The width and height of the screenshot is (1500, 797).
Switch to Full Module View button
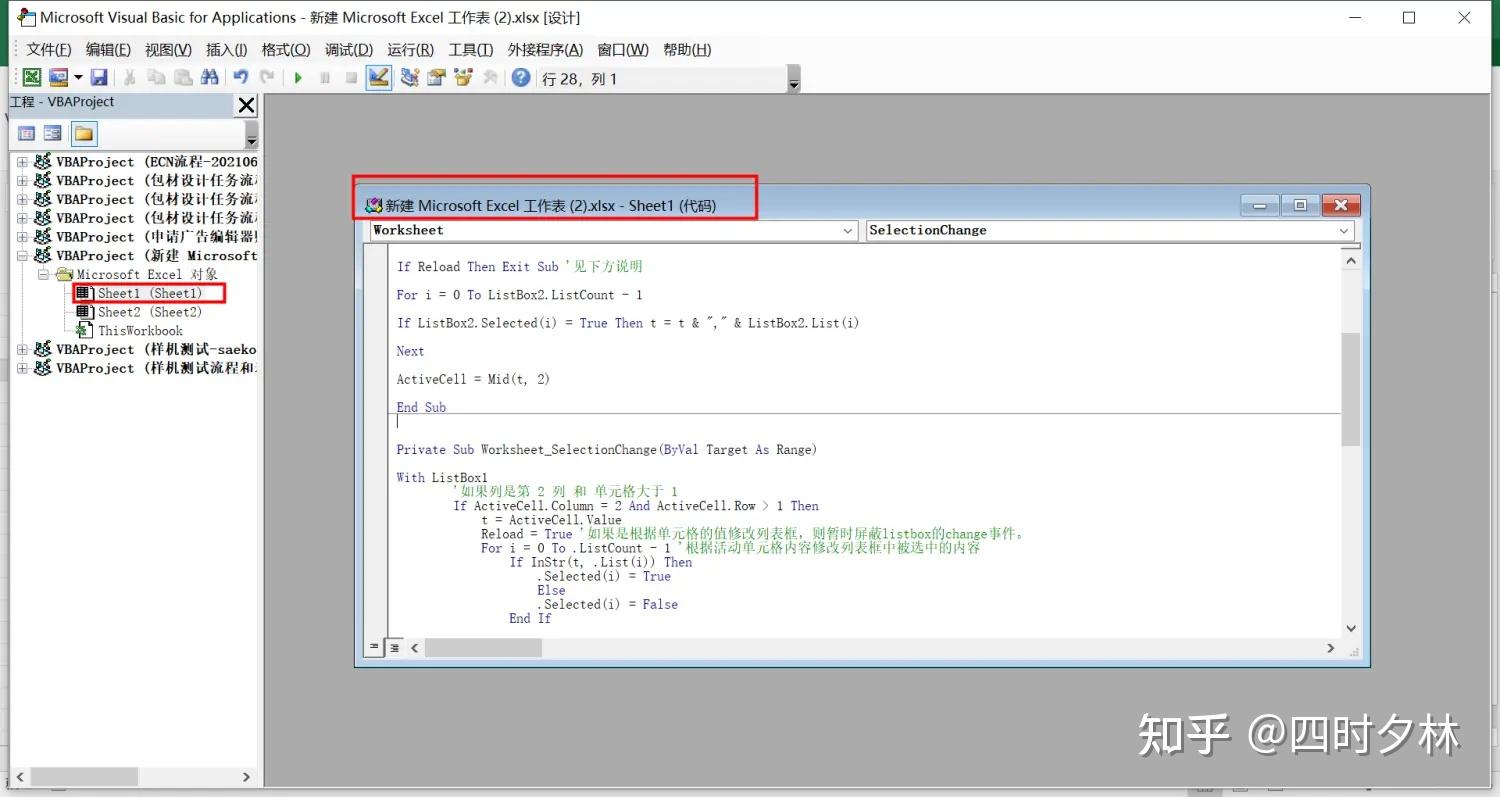coord(394,648)
